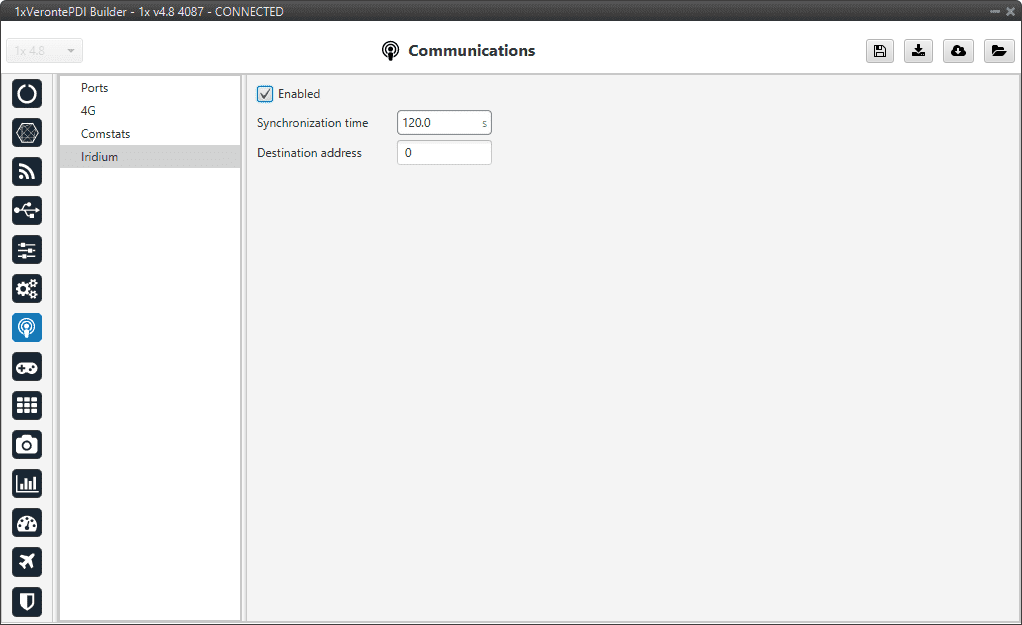Uncheck the Enabled checkbox
This screenshot has height=625, width=1022.
(x=265, y=94)
